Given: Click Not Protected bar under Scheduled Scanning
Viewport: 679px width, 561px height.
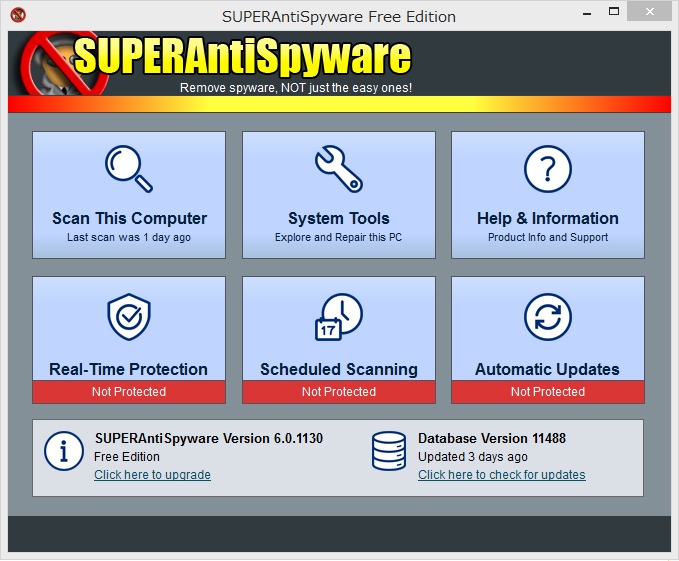Looking at the screenshot, I should (339, 392).
